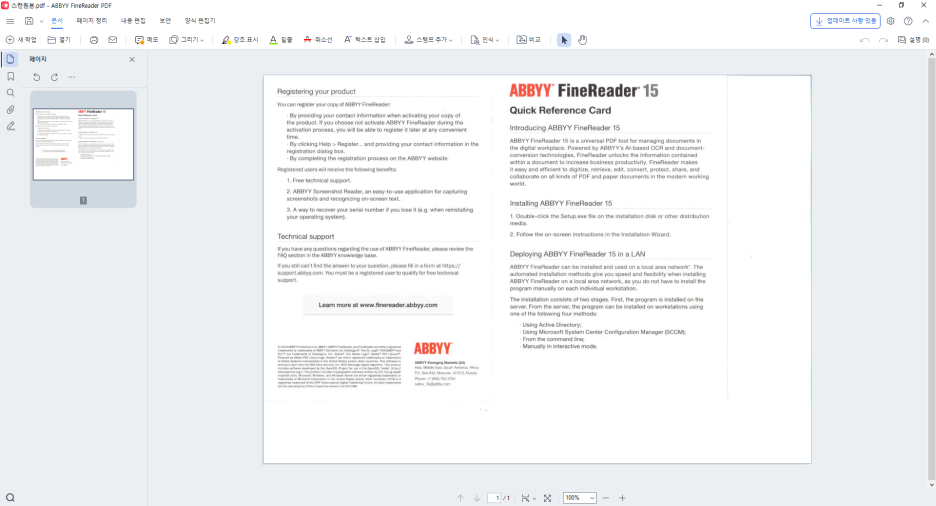The width and height of the screenshot is (936, 506).
Task: Click 열기 open file button
Action: 59,40
